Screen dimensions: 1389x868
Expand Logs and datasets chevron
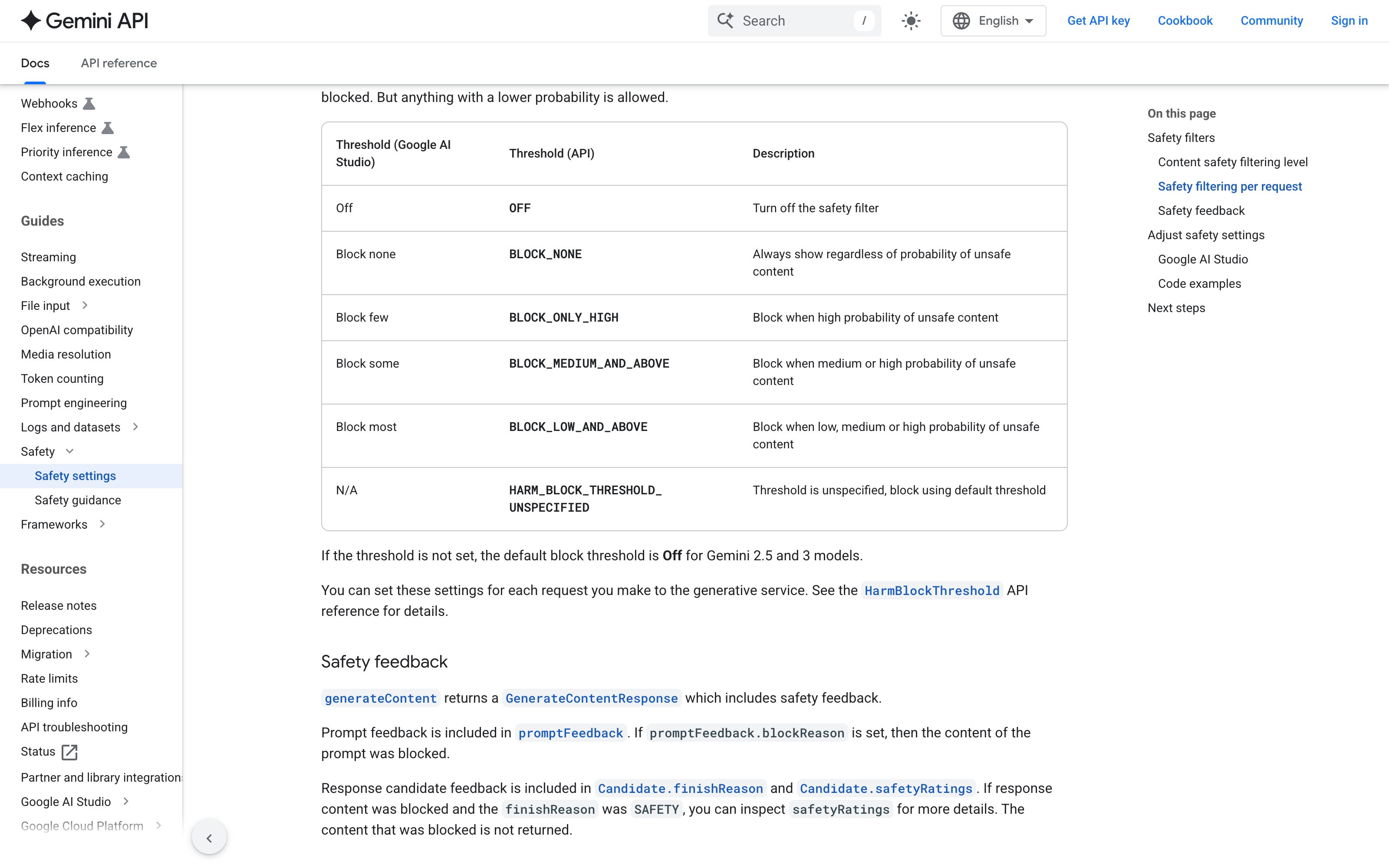click(135, 427)
